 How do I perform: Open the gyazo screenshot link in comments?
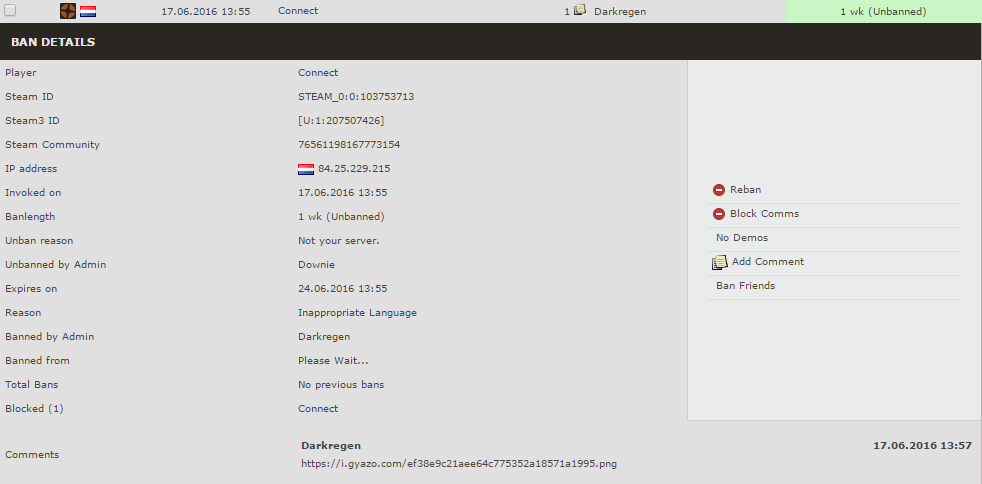[459, 464]
